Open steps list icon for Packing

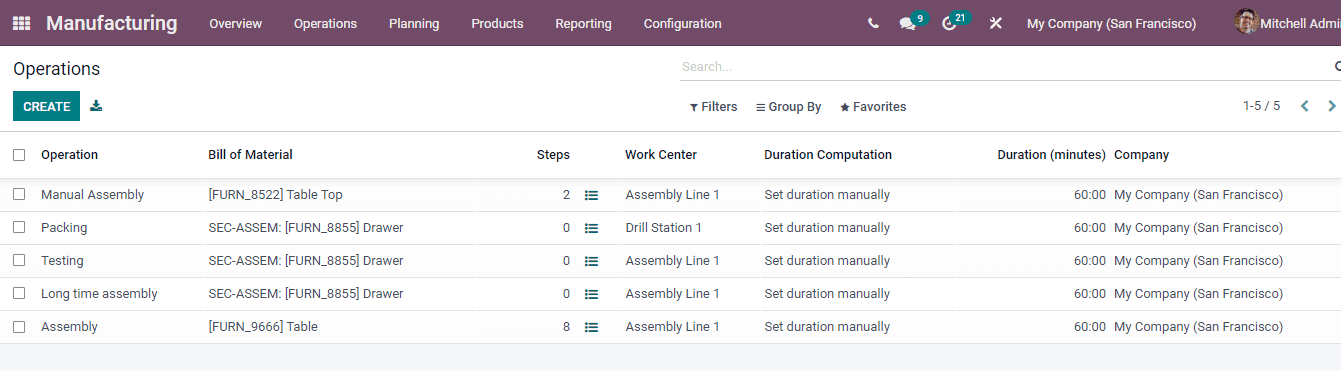coord(591,228)
